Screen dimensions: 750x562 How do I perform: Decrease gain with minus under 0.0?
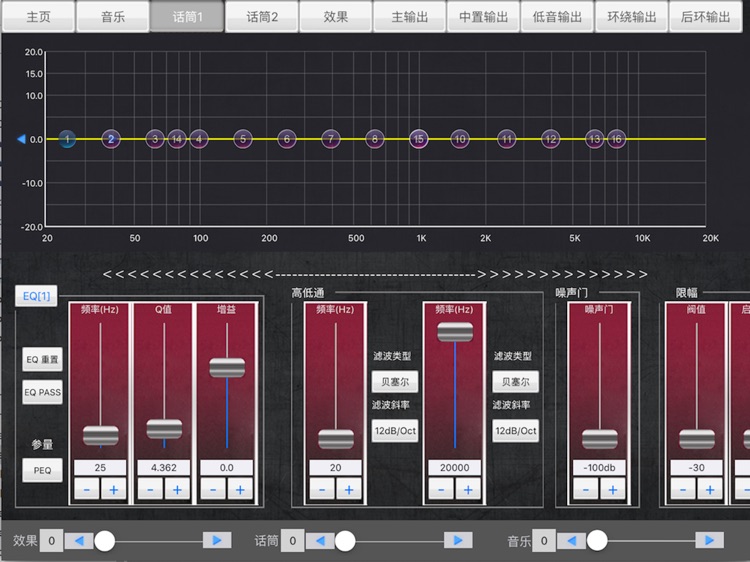pyautogui.click(x=213, y=489)
